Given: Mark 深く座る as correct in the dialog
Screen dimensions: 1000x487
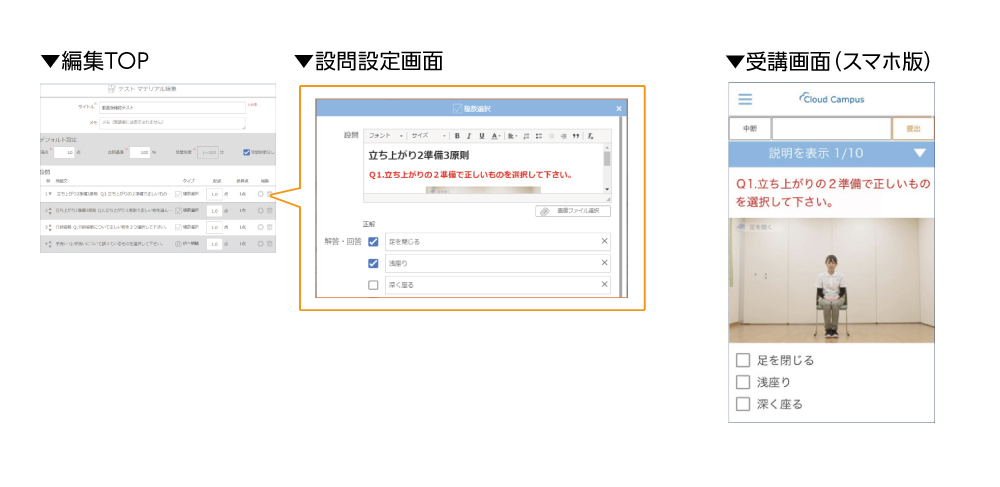Looking at the screenshot, I should (x=373, y=285).
